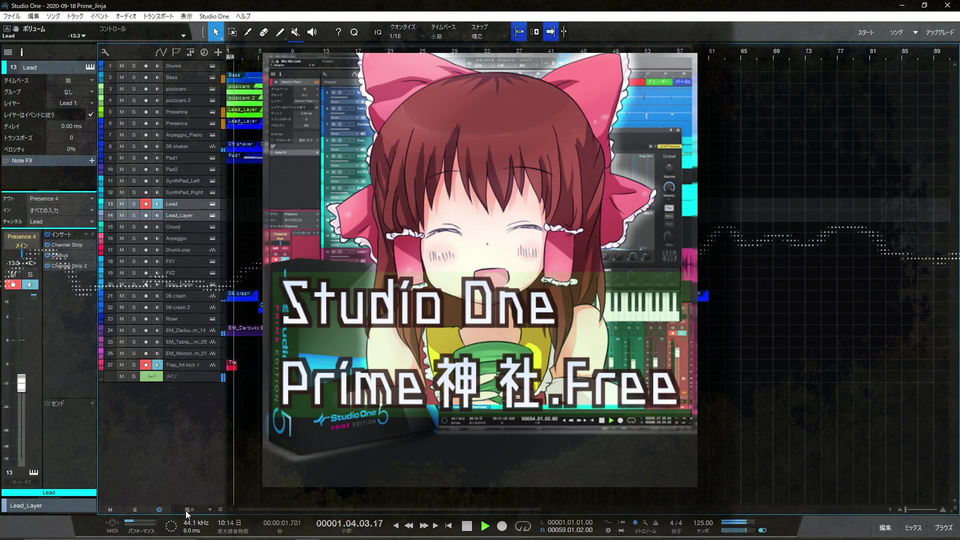Adjust the timeline zoom slider at bottom right
Viewport: 960px width, 540px height.
(923, 509)
